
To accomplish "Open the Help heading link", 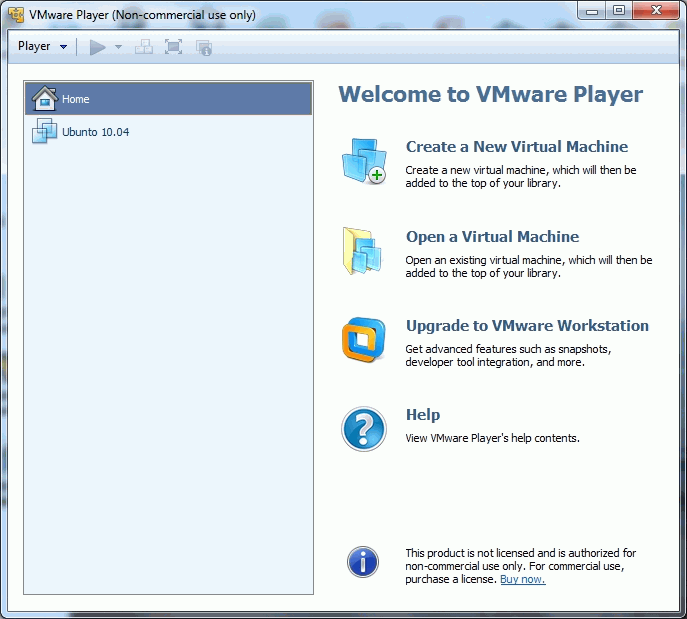I will tap(423, 414).
